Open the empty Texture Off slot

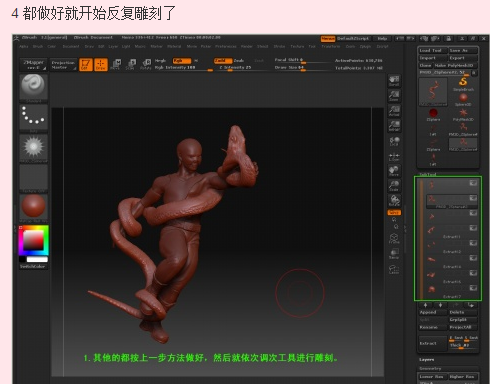[x=33, y=177]
